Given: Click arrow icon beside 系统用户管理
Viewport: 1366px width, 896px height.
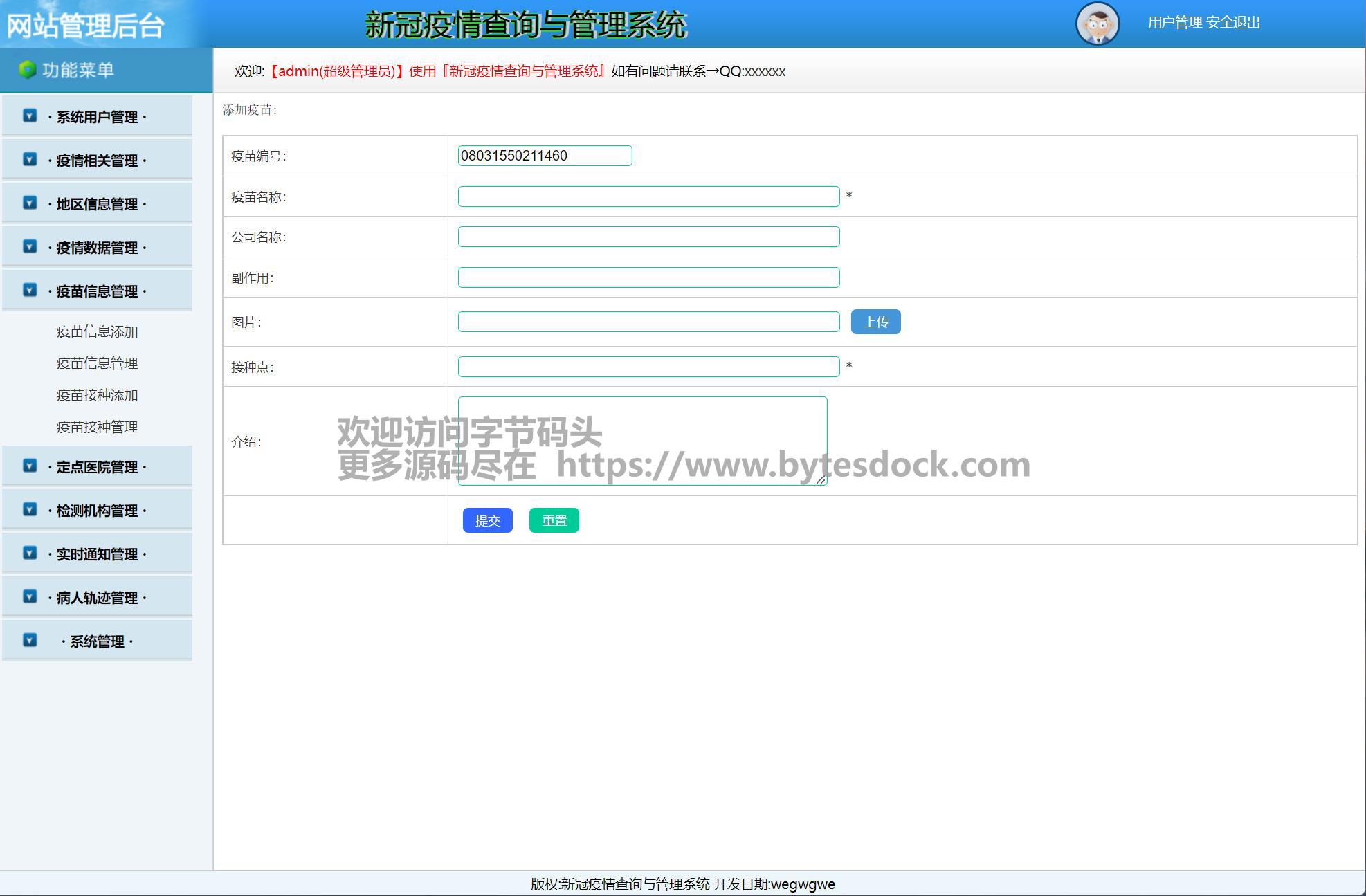Looking at the screenshot, I should [30, 116].
